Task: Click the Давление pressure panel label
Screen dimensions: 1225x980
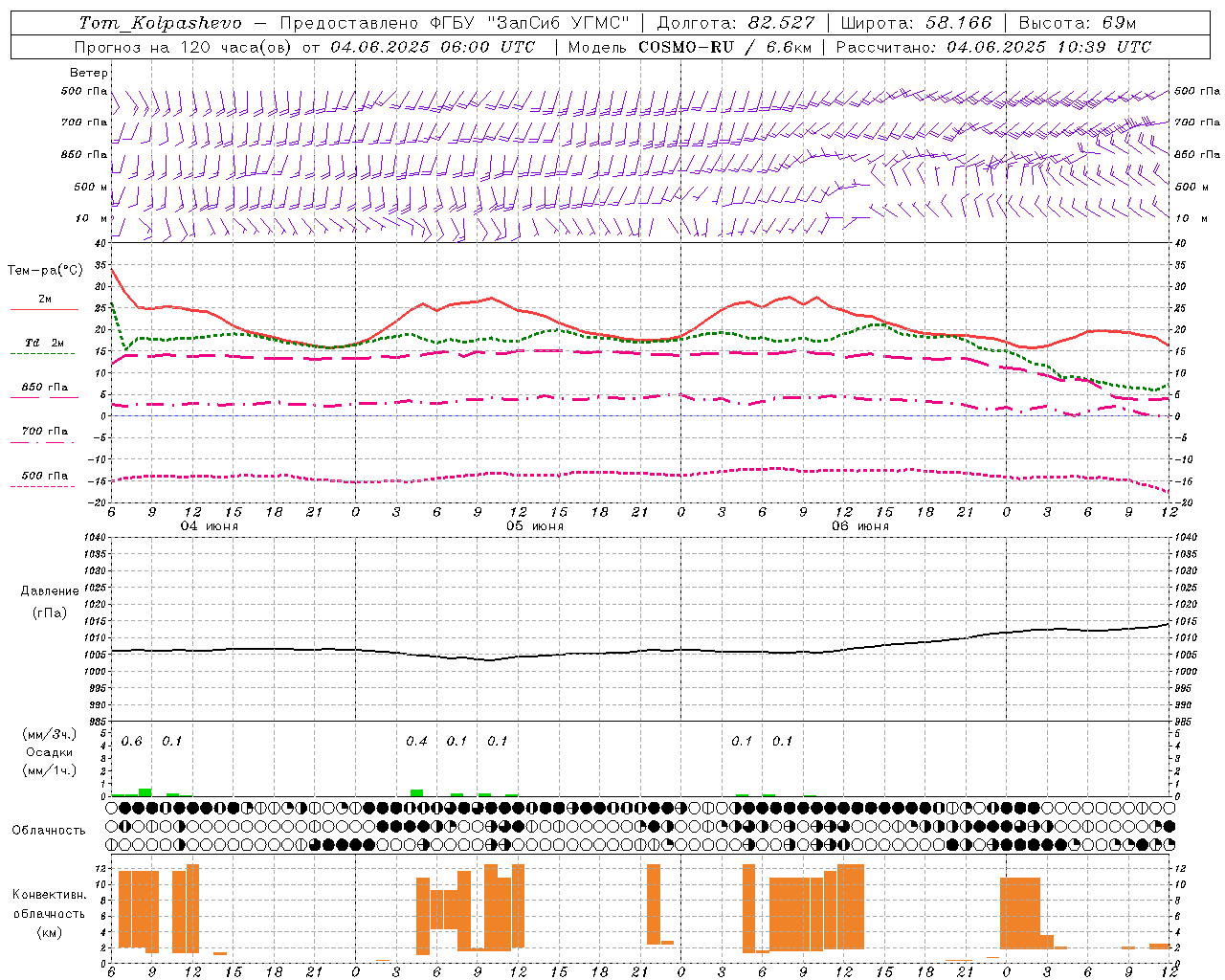Action: coord(49,591)
